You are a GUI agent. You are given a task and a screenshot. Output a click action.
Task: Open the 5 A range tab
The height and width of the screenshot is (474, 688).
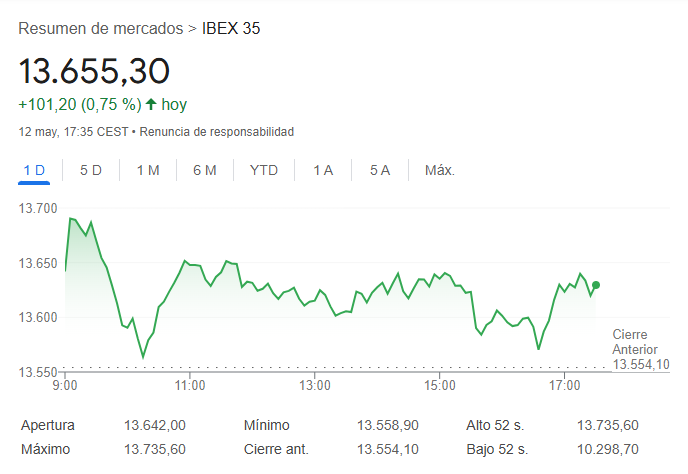click(380, 170)
